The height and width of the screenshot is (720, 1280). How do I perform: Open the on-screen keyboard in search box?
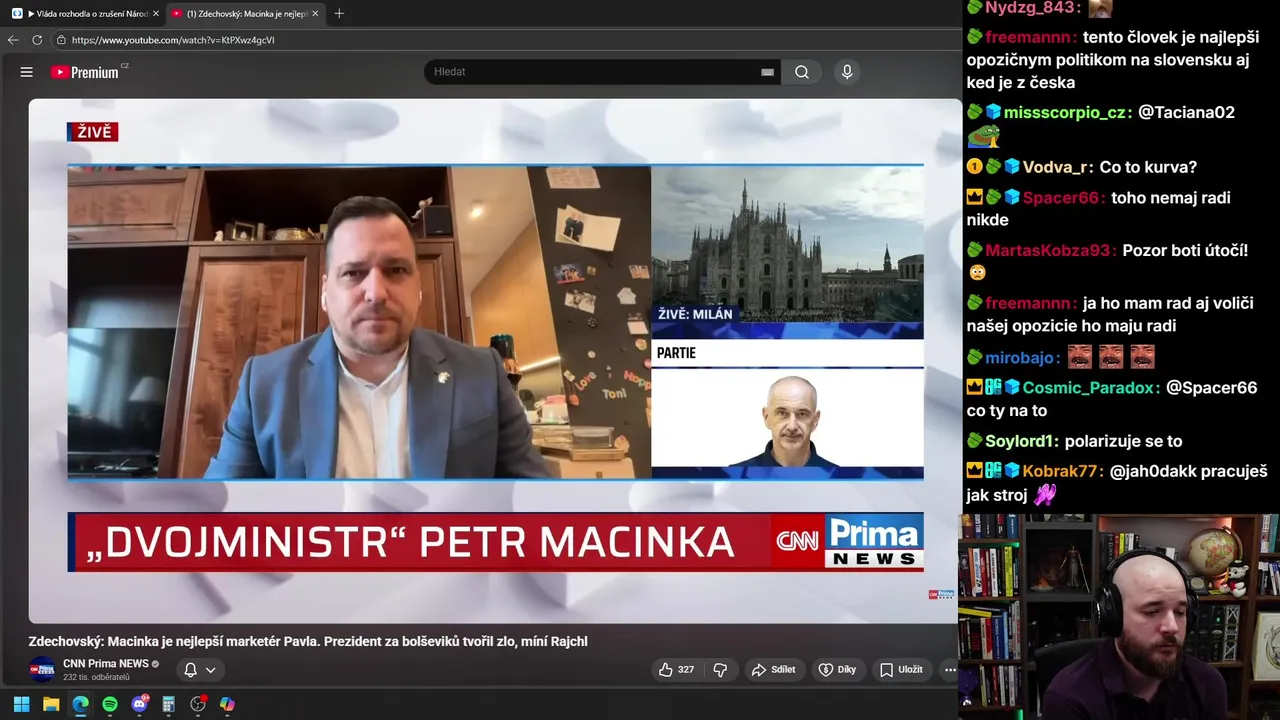[767, 72]
